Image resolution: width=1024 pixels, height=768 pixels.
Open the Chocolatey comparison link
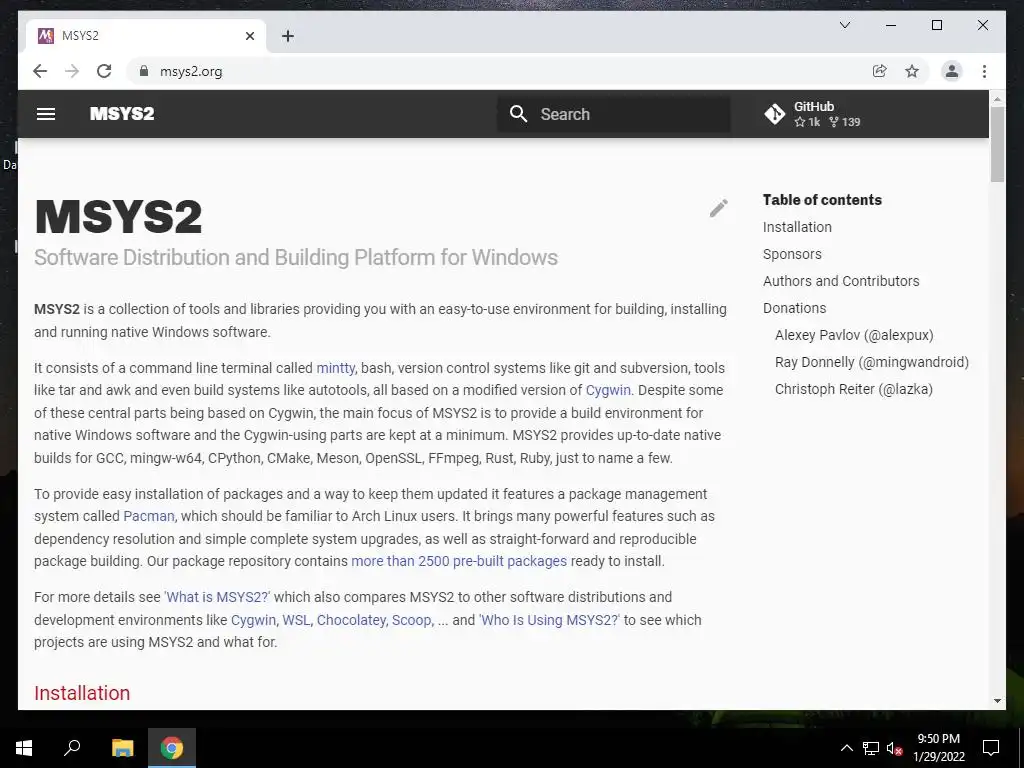click(351, 620)
